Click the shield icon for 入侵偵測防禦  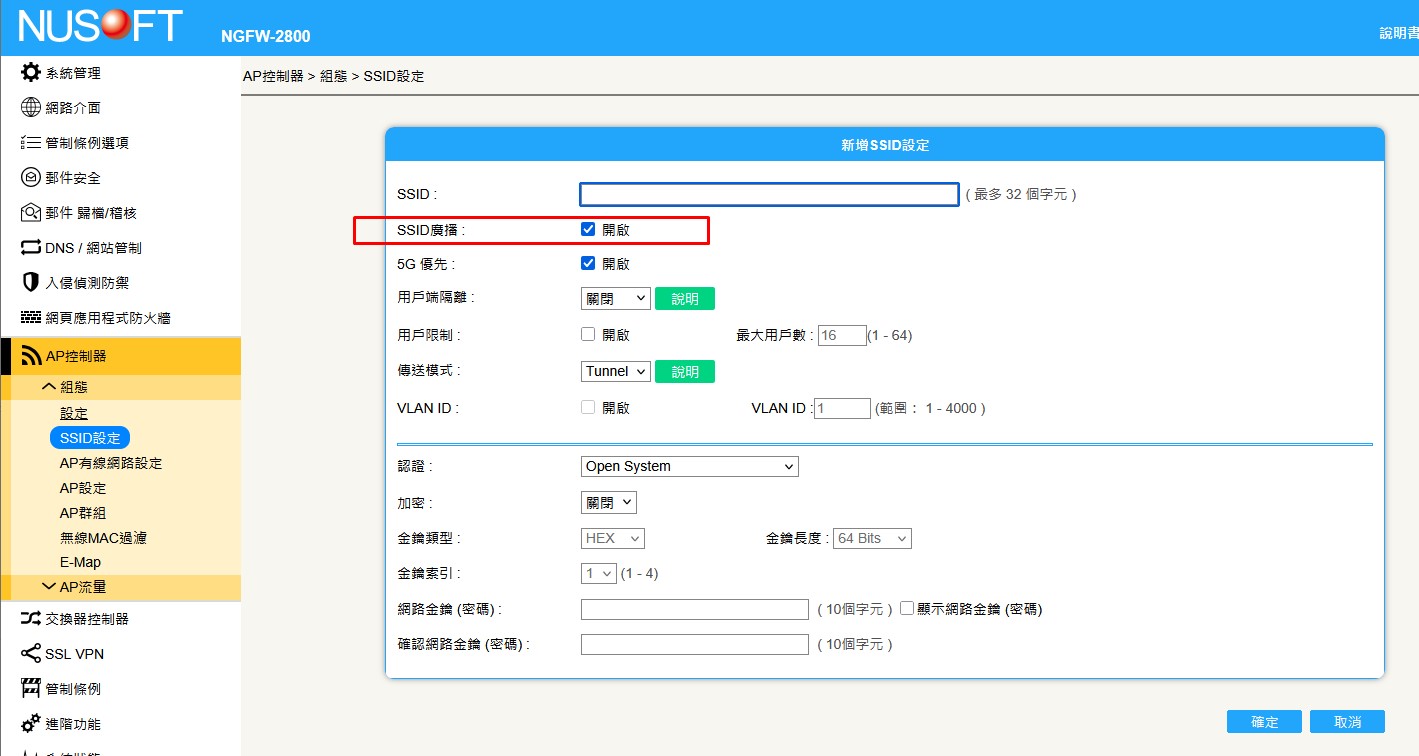(x=30, y=283)
